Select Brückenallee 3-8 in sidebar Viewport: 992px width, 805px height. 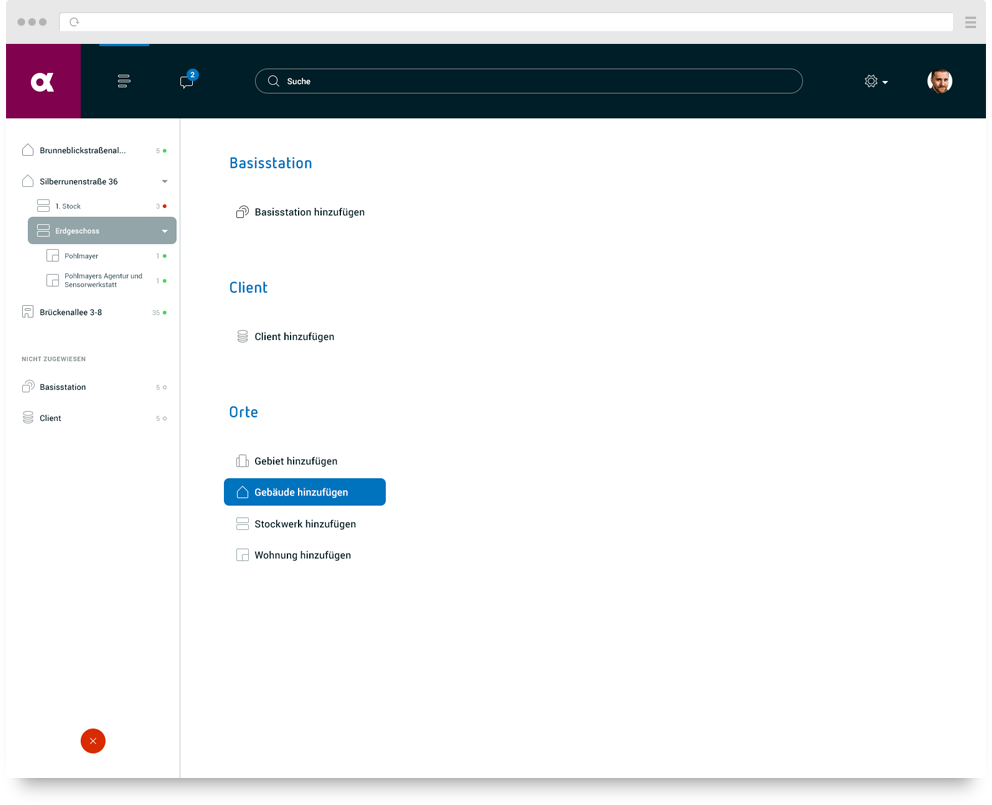point(70,312)
